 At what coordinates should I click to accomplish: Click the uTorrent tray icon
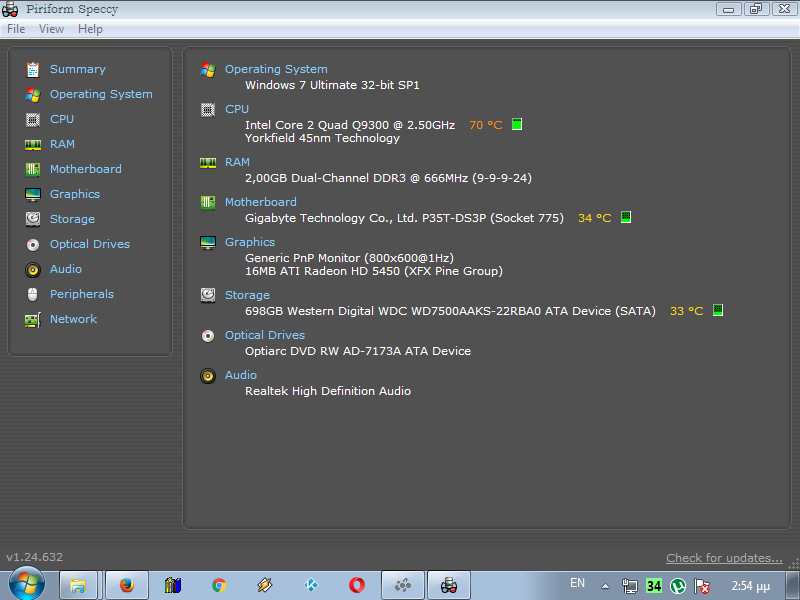[678, 586]
